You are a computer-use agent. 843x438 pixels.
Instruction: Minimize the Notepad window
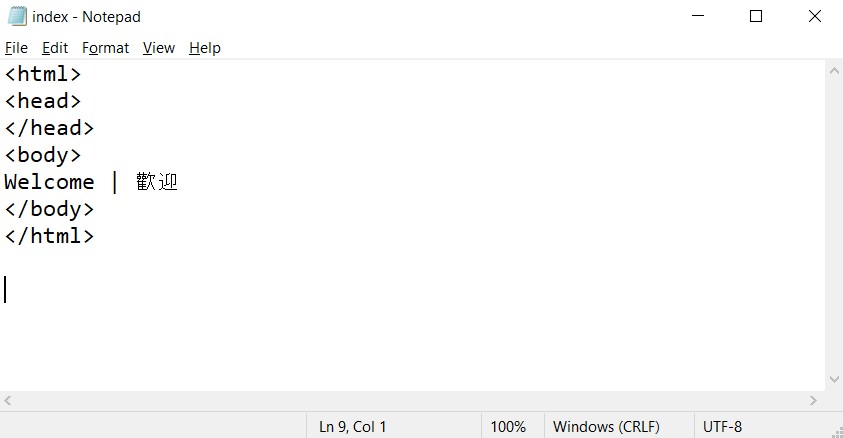coord(698,16)
